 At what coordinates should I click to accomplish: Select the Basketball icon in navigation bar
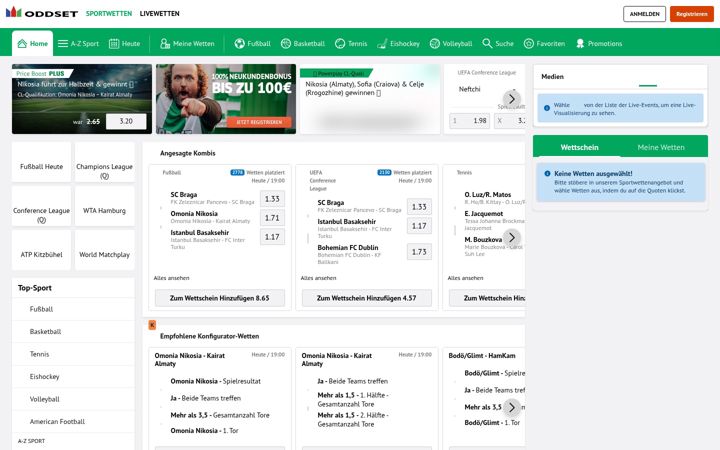tap(286, 44)
